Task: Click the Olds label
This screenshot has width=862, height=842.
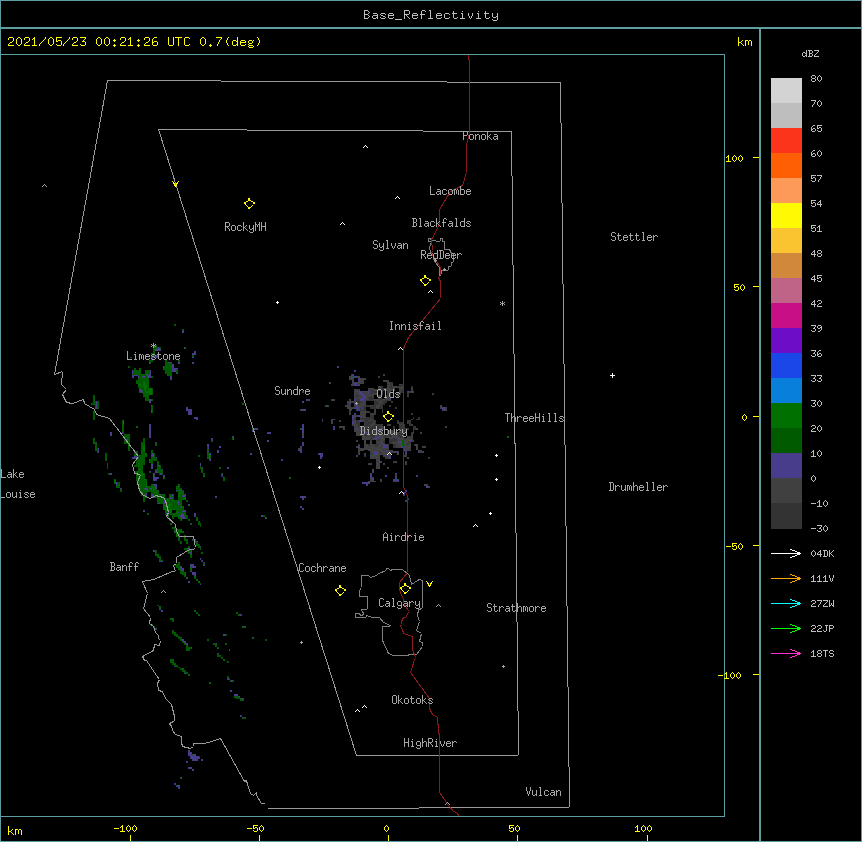Action: pos(388,394)
